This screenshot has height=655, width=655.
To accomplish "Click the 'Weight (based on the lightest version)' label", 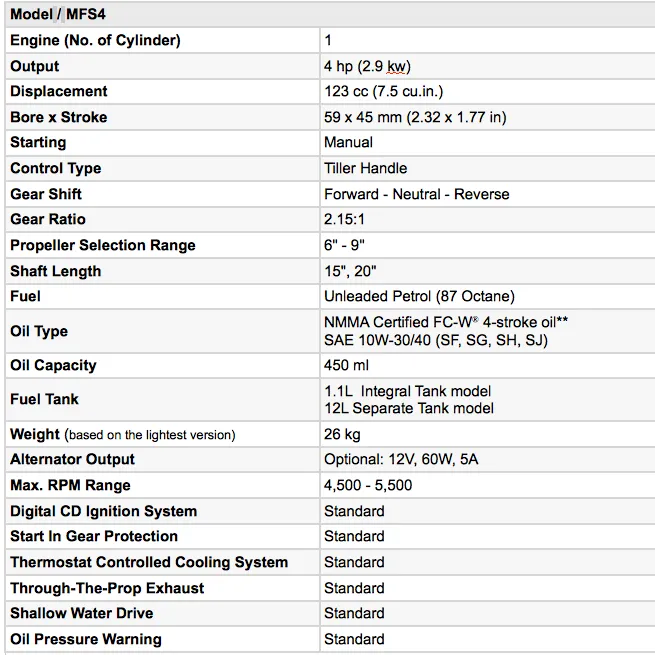I will pyautogui.click(x=123, y=434).
